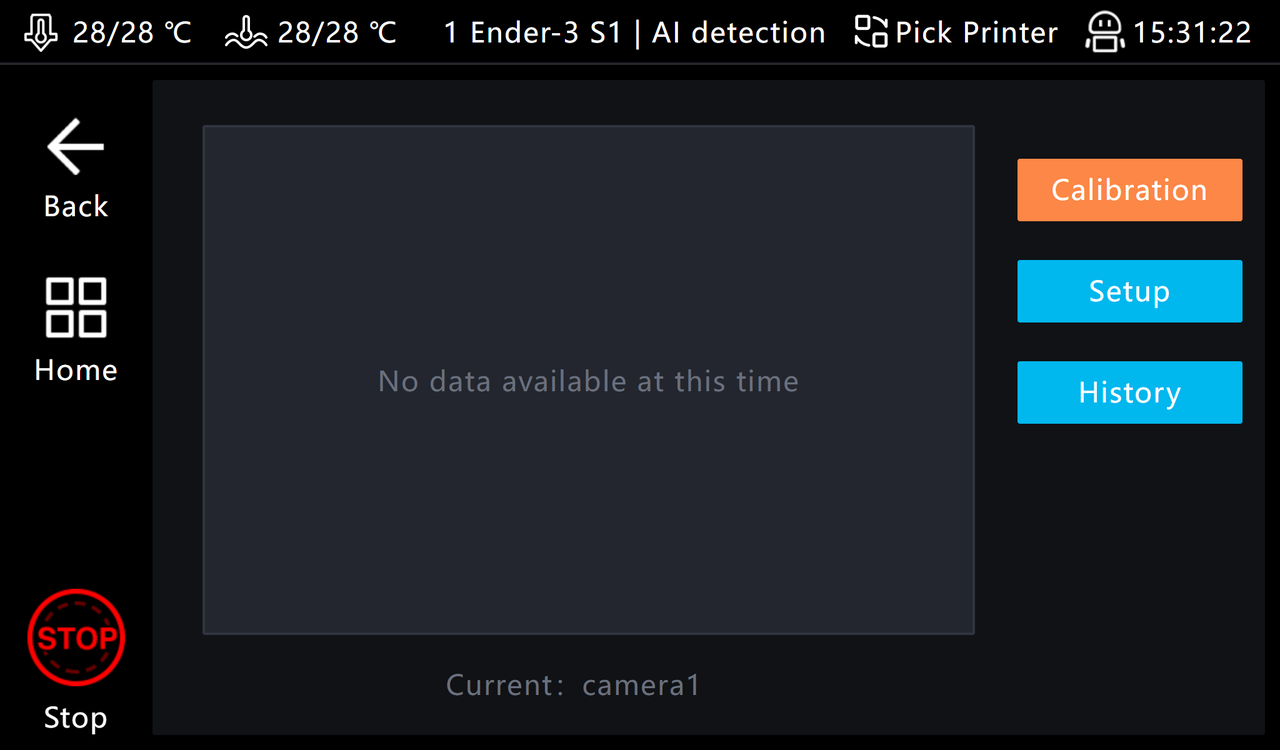This screenshot has height=750, width=1280.
Task: Click the Current: camera1 label
Action: (x=573, y=685)
